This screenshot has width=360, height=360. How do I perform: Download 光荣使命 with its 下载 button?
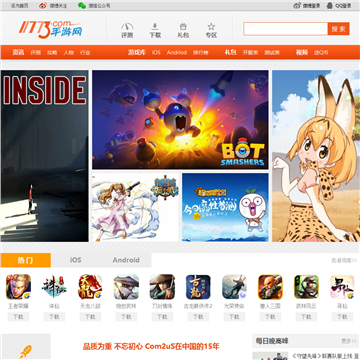click(234, 317)
